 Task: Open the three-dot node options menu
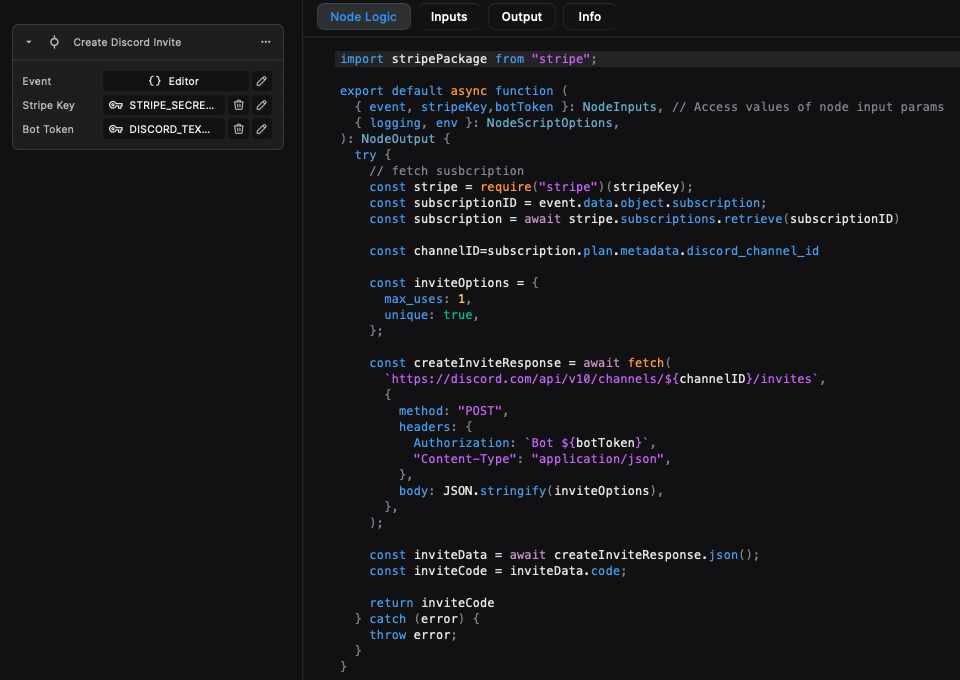pyautogui.click(x=265, y=43)
